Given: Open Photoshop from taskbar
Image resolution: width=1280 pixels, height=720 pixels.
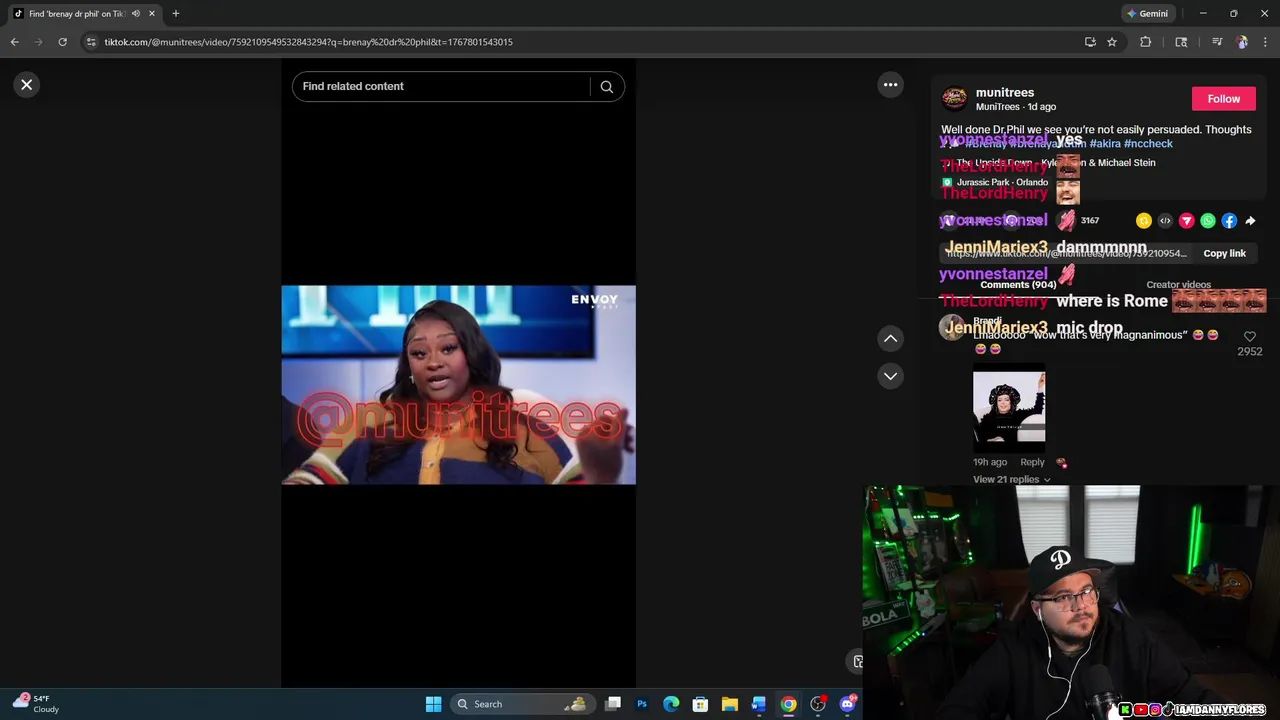Looking at the screenshot, I should pyautogui.click(x=642, y=704).
